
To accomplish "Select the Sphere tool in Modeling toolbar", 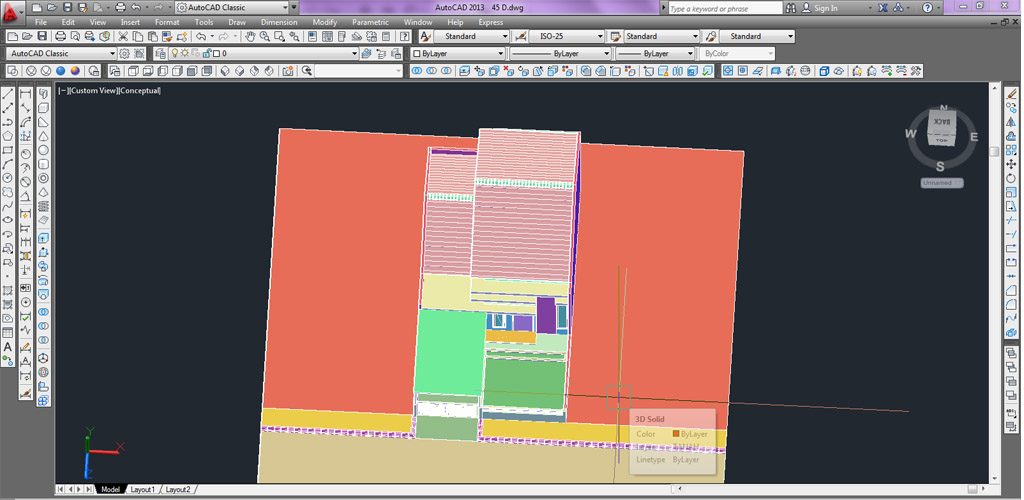I will [43, 150].
